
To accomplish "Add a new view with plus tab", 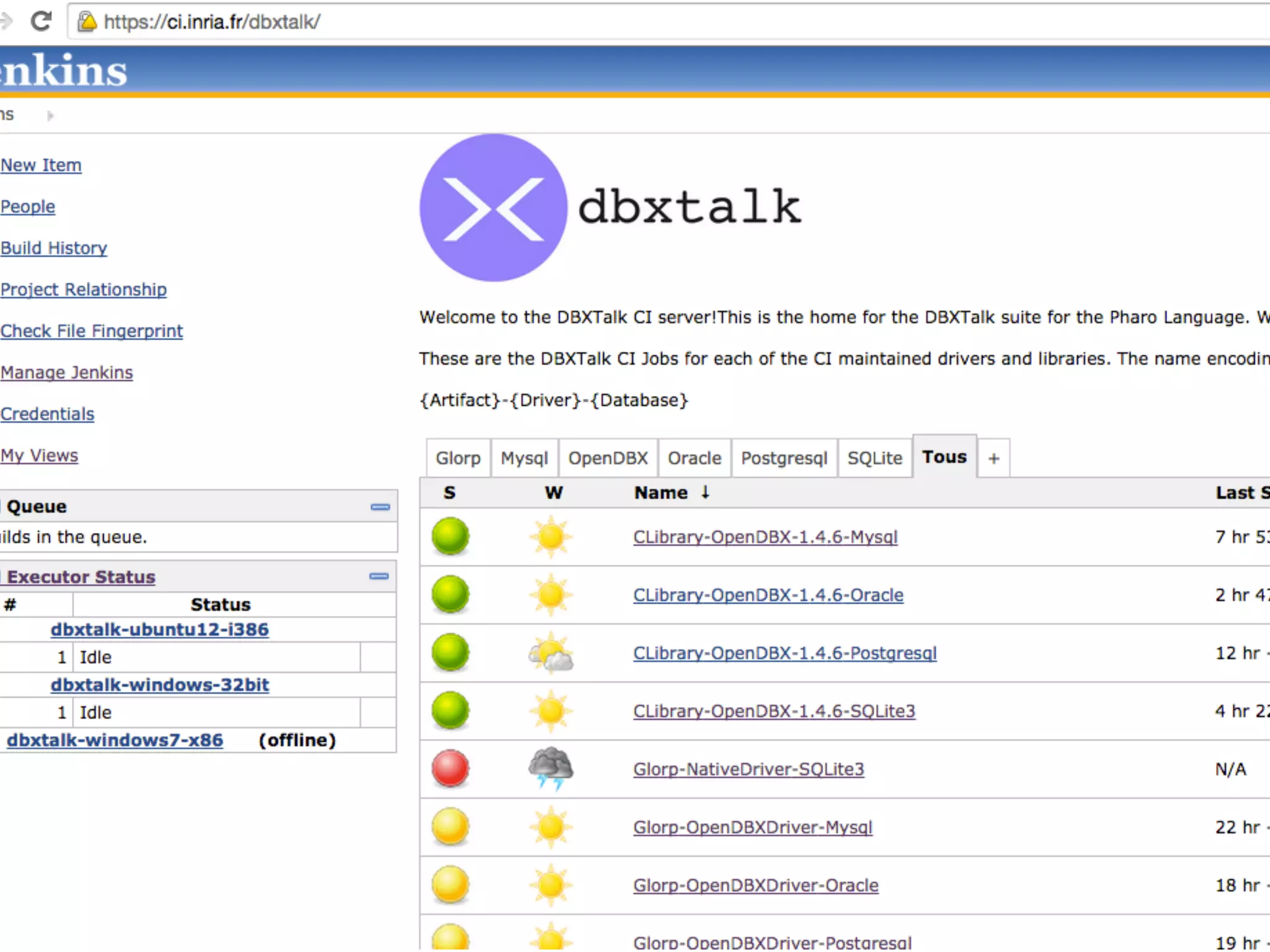I will (x=993, y=458).
